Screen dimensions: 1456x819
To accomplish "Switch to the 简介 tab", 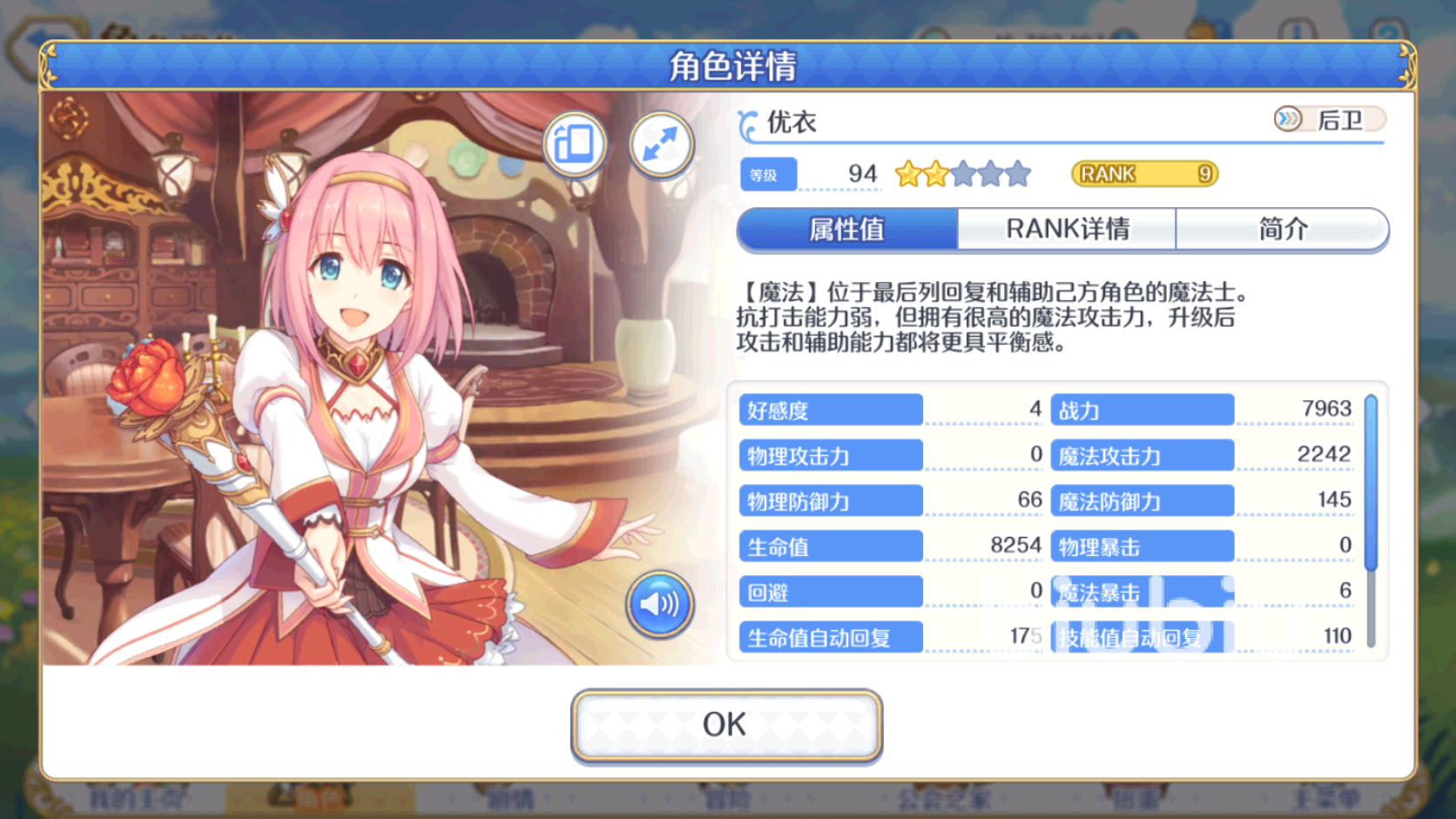I will (1282, 230).
